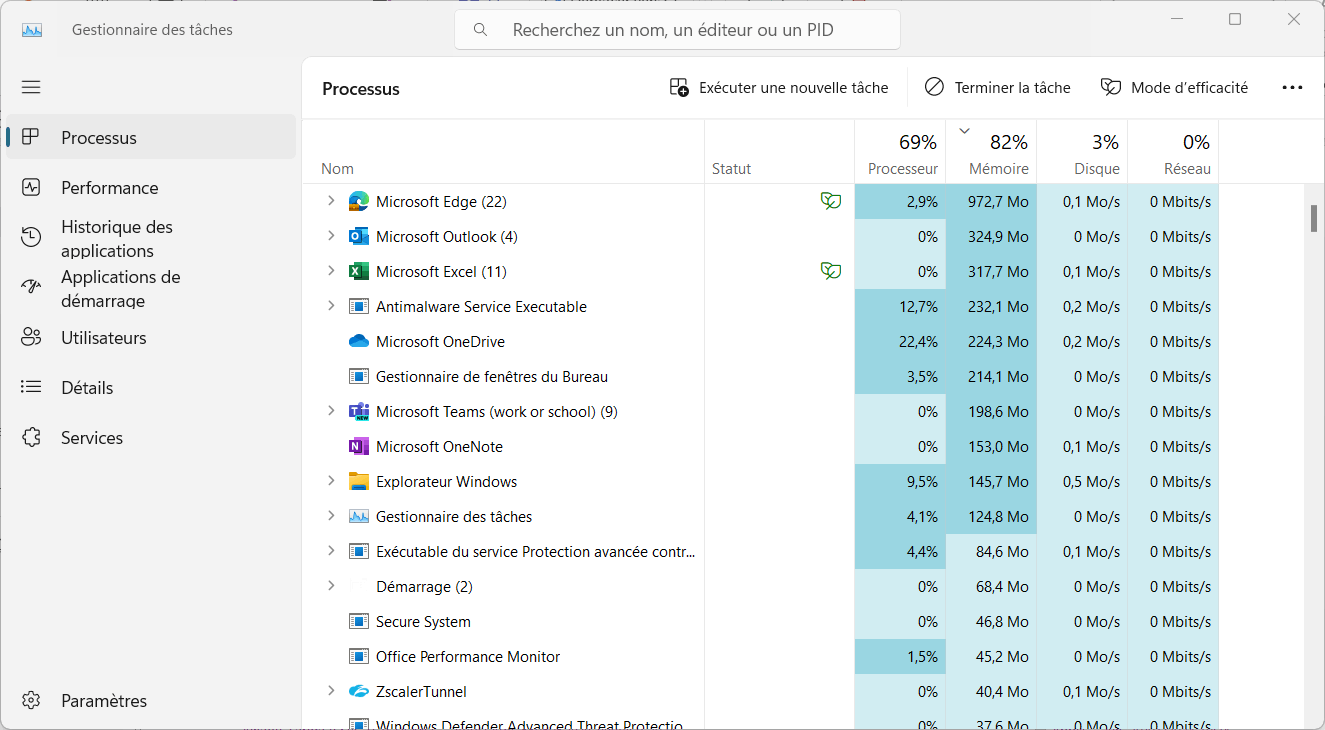
Task: Click the Microsoft Outlook process icon
Action: pos(359,236)
